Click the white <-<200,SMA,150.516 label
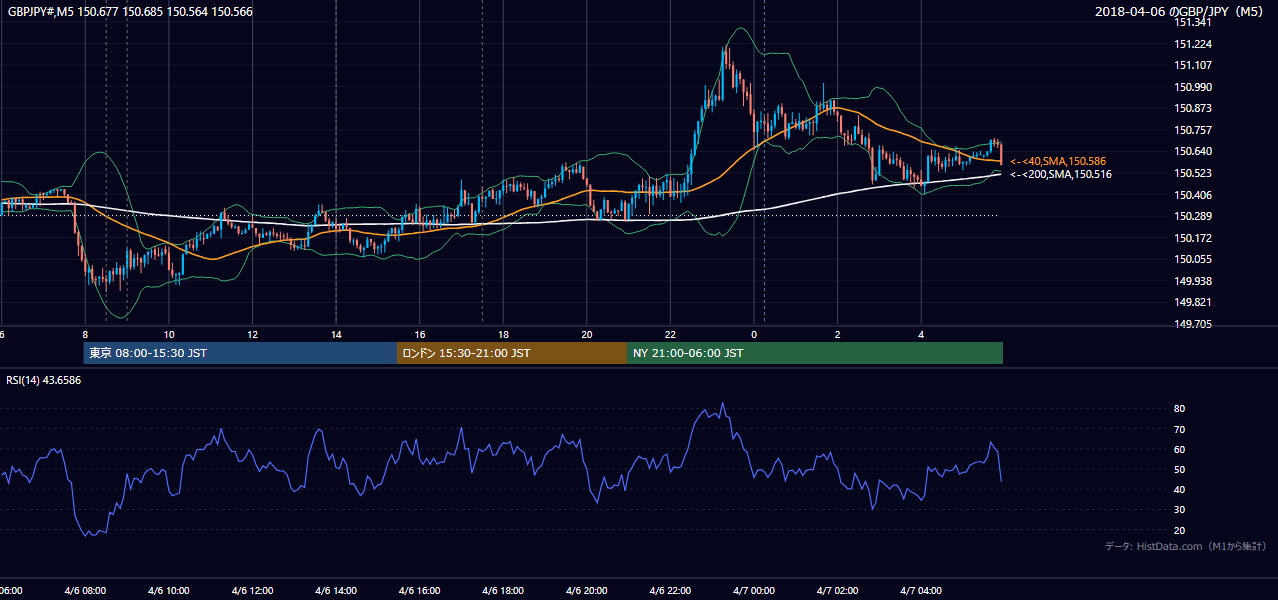 (x=1061, y=174)
